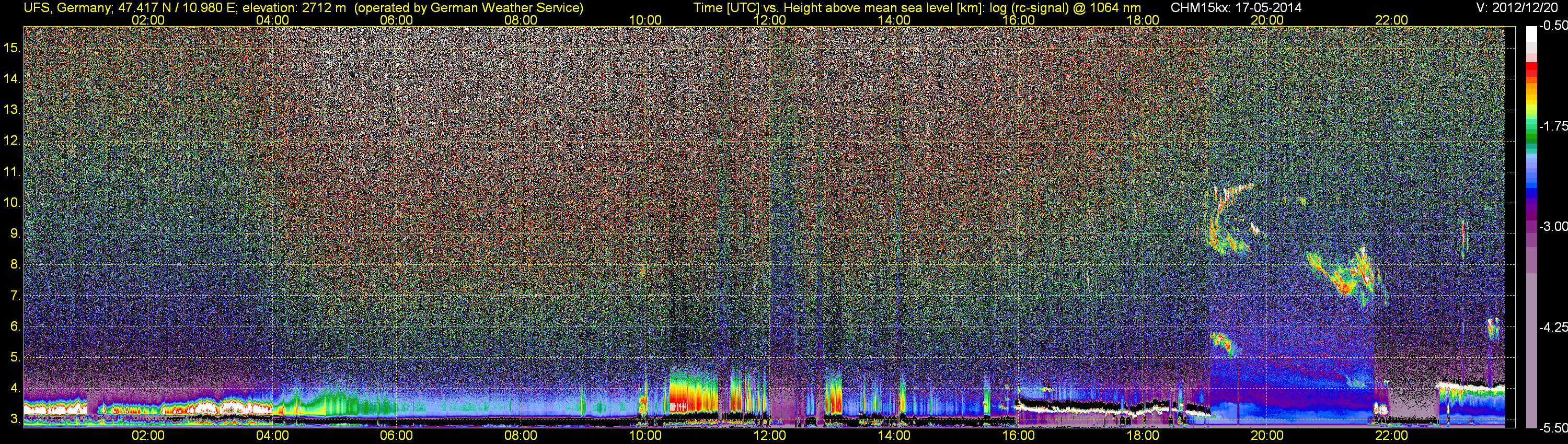Click the '-1.75' color scale label
Viewport: 1568px width, 444px height.
click(x=1553, y=126)
